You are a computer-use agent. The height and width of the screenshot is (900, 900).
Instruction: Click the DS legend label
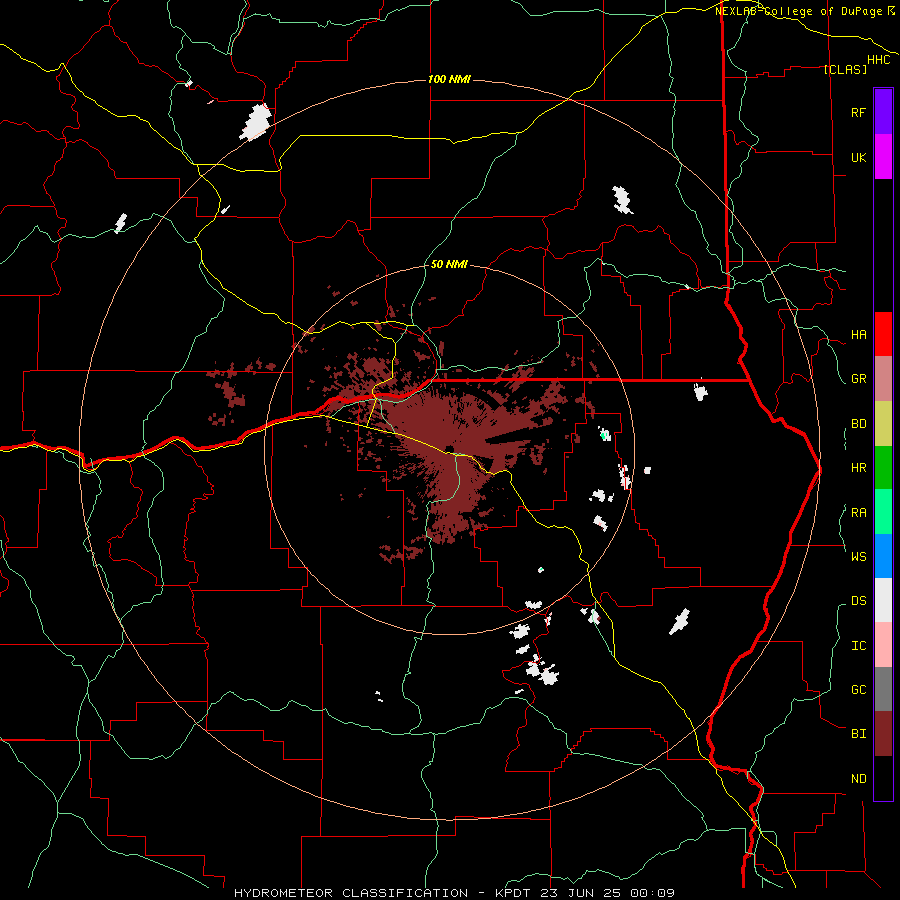point(858,601)
